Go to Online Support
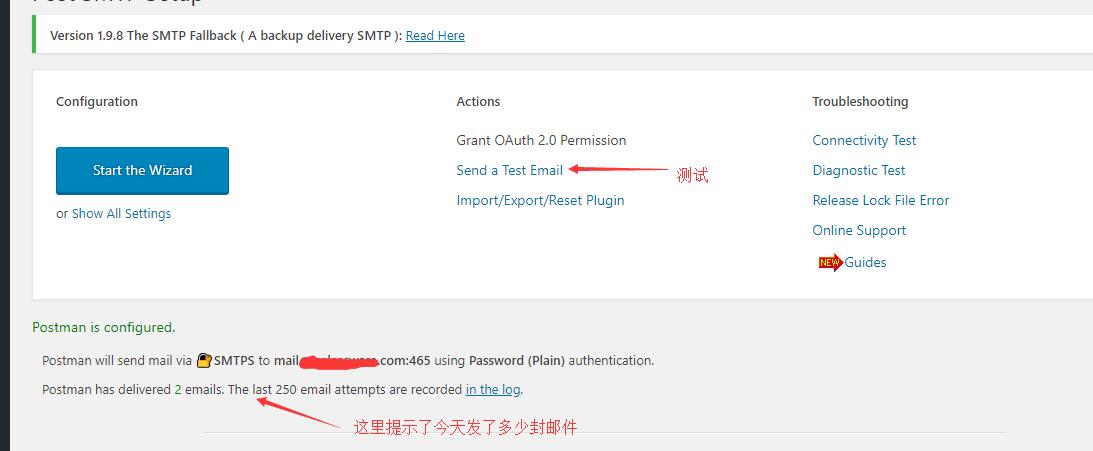 859,231
